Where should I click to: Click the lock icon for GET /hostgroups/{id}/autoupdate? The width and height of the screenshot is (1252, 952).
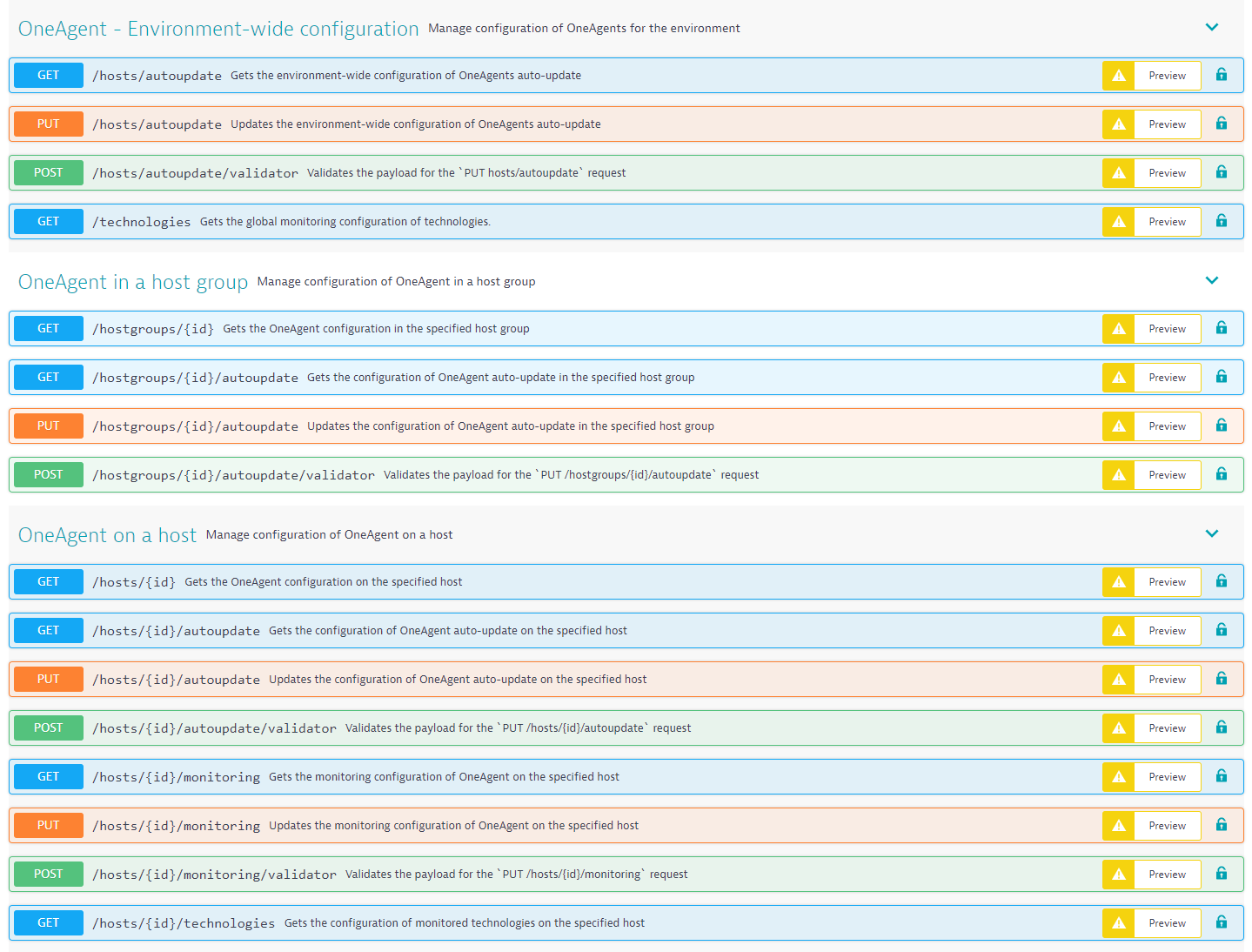tap(1222, 377)
